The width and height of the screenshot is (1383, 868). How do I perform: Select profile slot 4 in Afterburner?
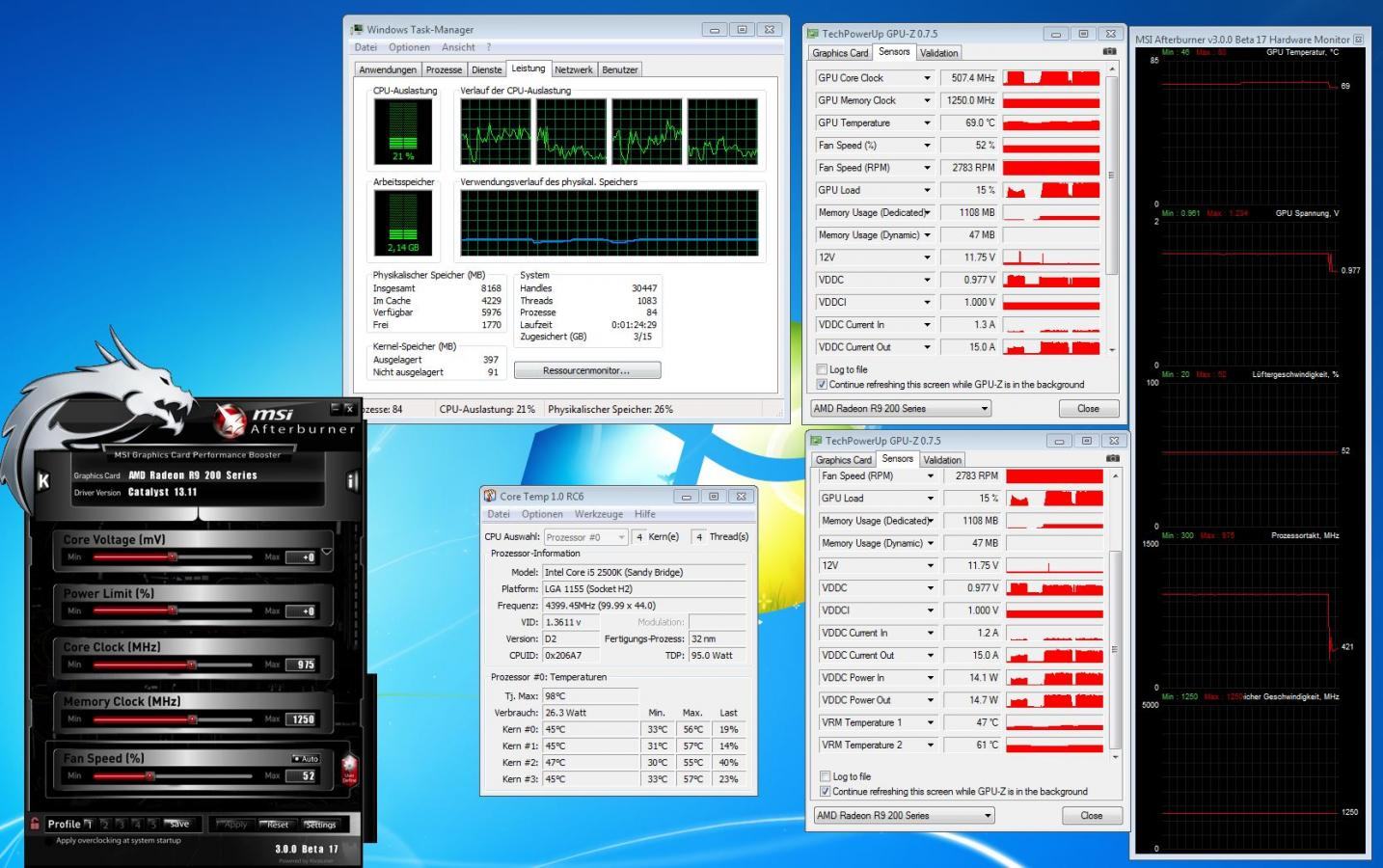pos(137,824)
